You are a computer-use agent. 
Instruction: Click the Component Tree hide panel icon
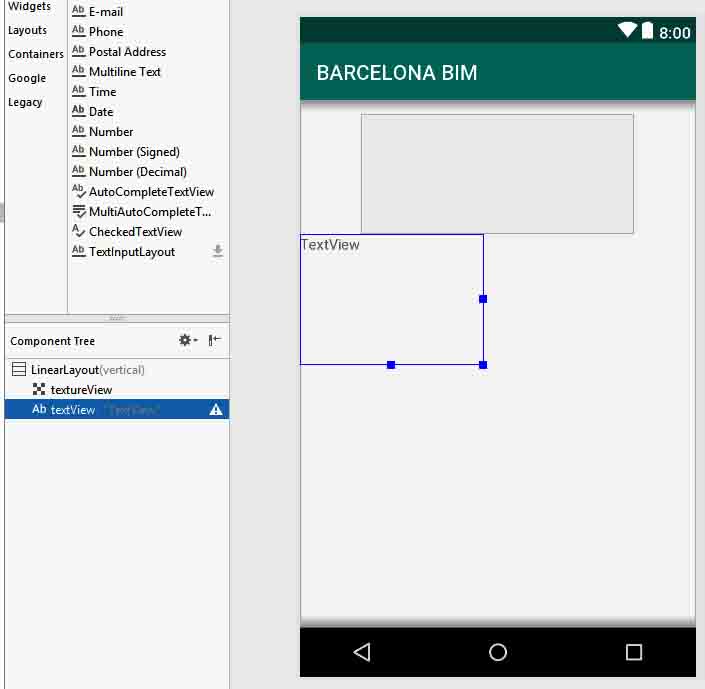[x=214, y=341]
